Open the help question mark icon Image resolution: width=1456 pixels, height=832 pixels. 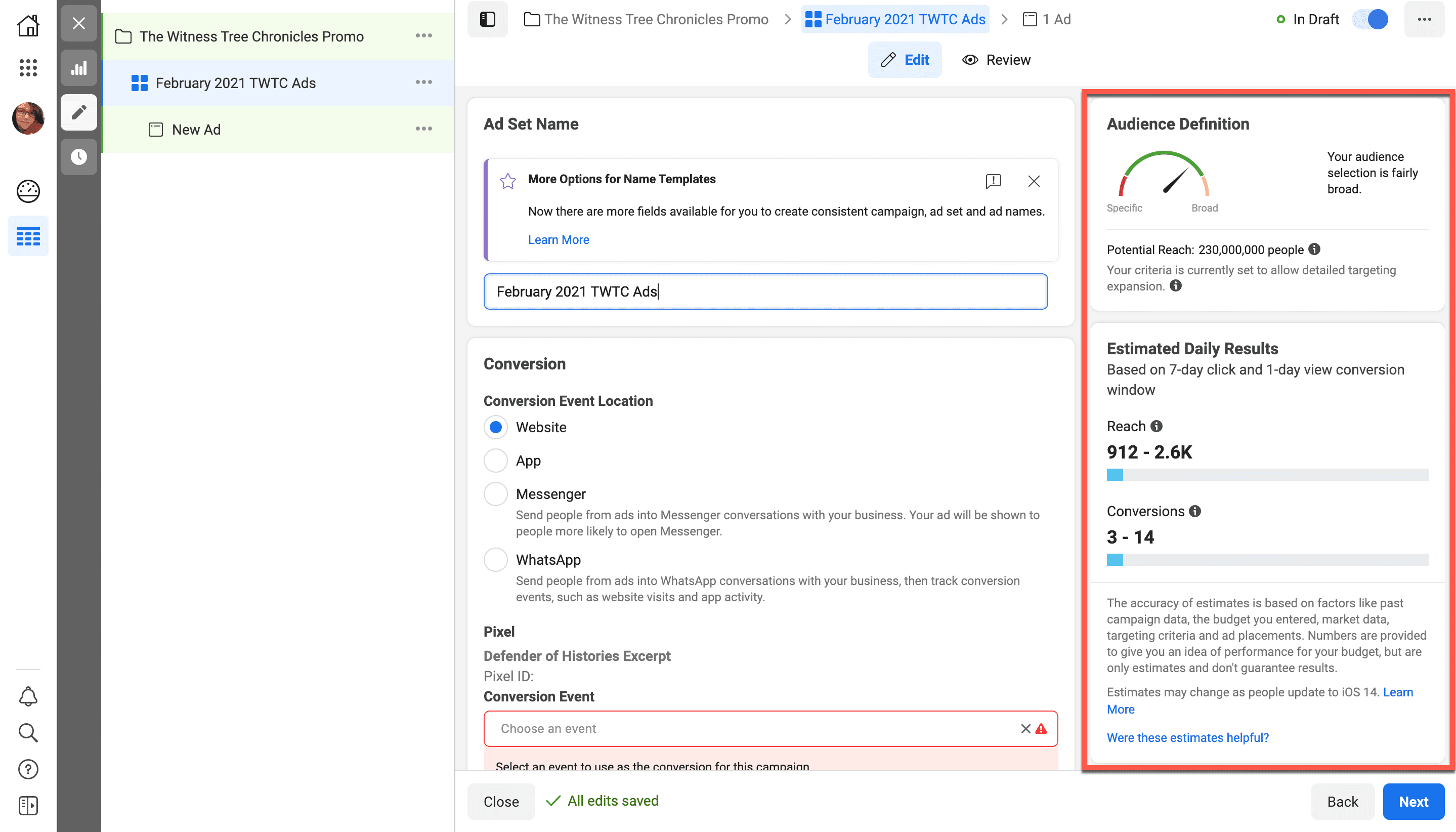click(x=28, y=769)
